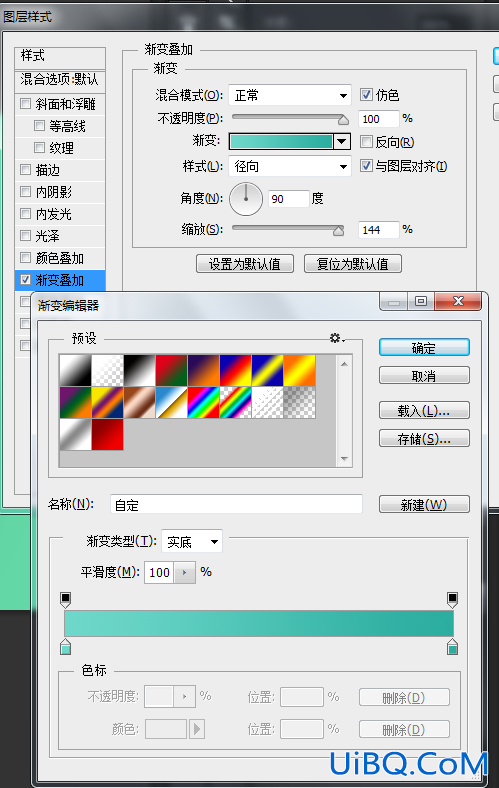
Task: Toggle 与图层对齐 align with layer checkbox
Action: pyautogui.click(x=366, y=166)
